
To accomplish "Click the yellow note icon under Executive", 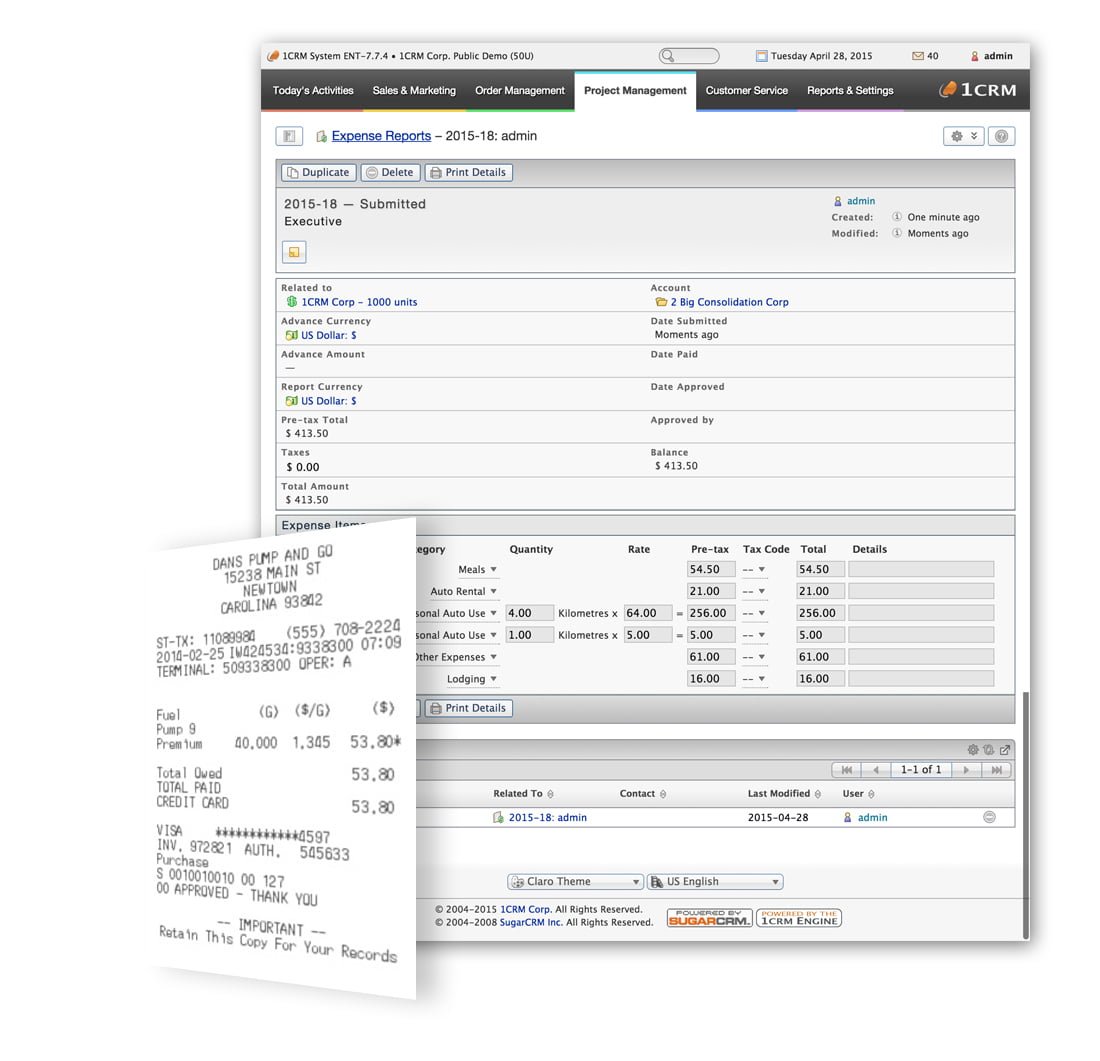I will tap(294, 252).
